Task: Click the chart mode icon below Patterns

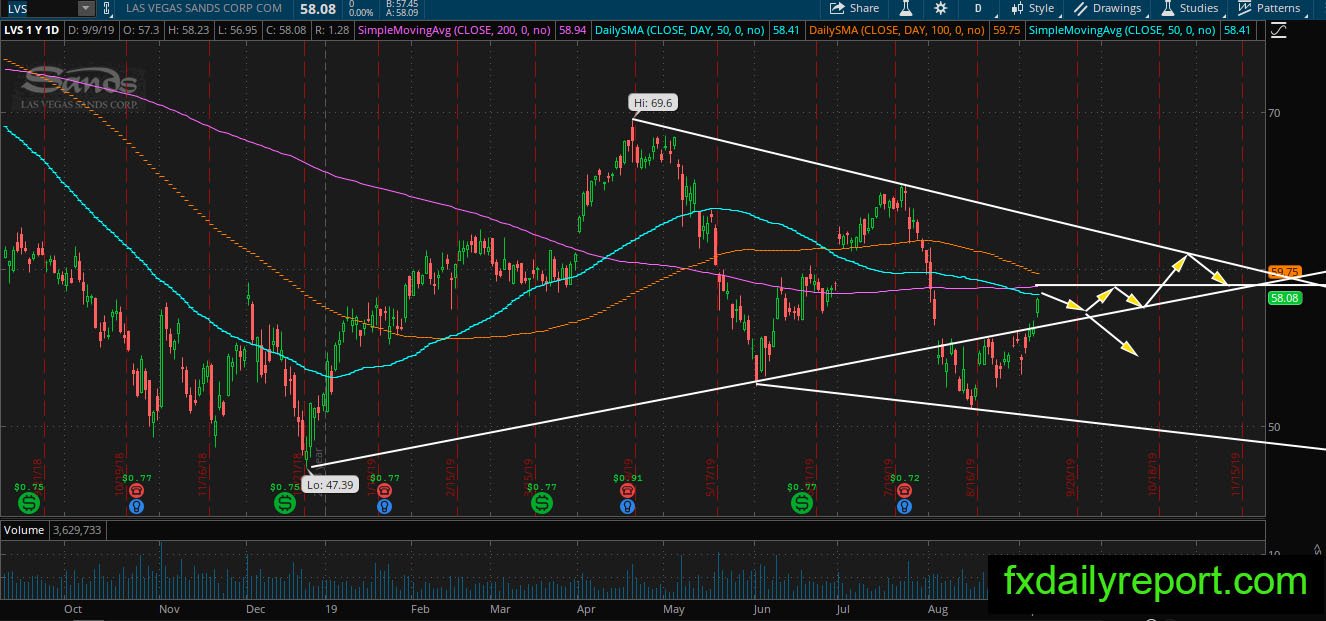Action: click(x=1277, y=31)
